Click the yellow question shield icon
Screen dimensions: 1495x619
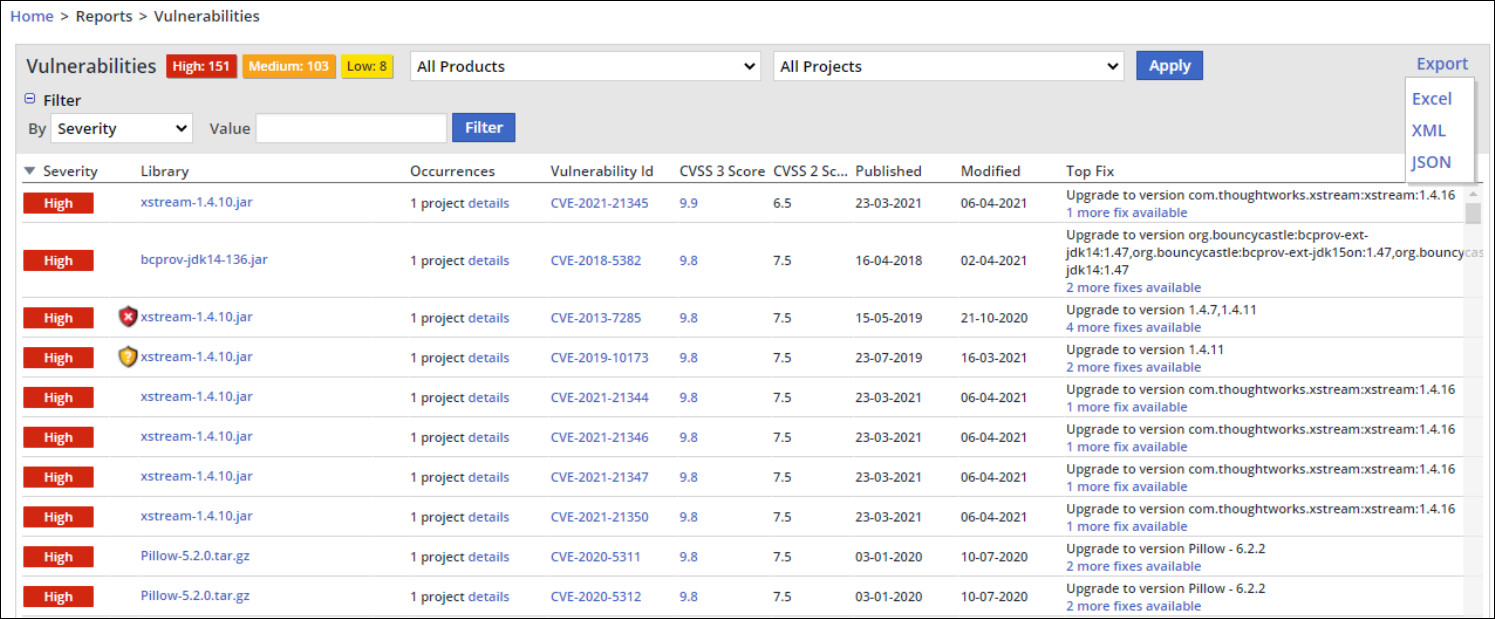tap(128, 357)
